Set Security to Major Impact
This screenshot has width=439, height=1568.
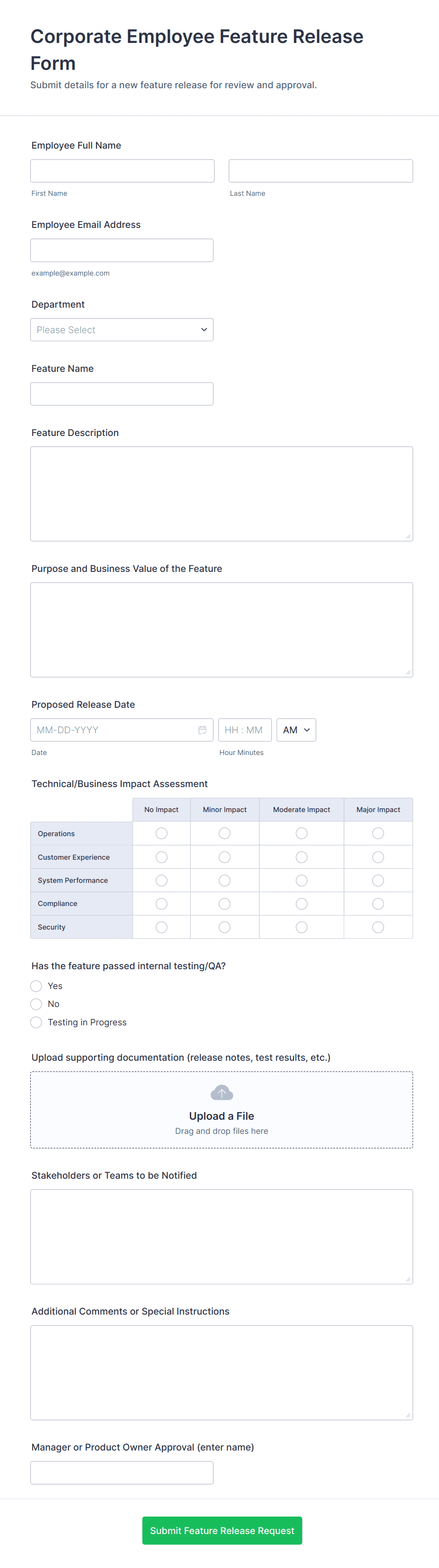(378, 927)
